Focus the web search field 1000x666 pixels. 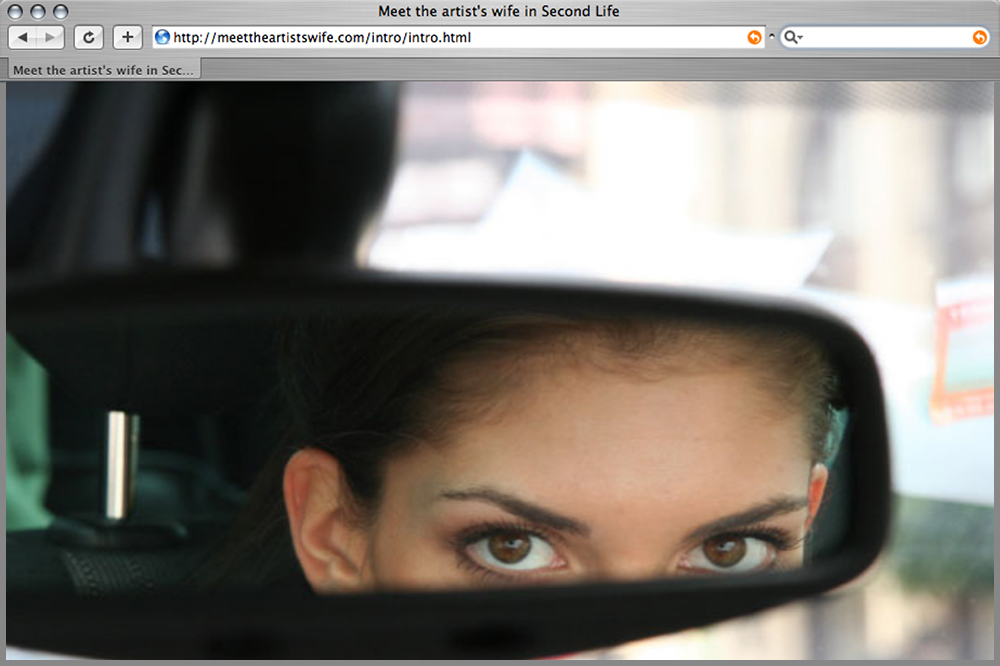[885, 38]
